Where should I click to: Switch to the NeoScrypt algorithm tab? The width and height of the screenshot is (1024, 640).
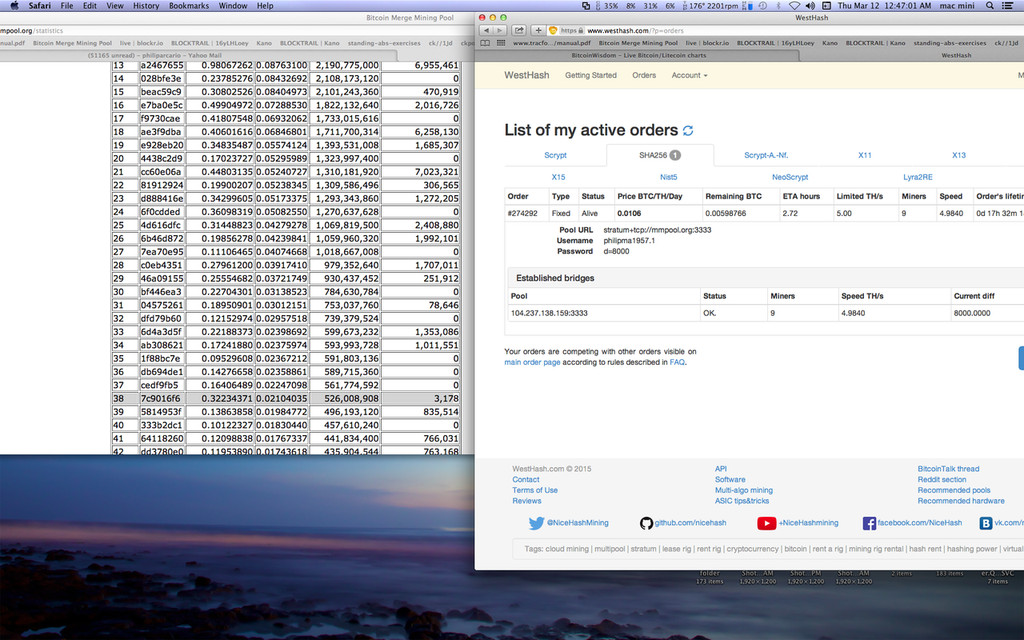point(790,177)
